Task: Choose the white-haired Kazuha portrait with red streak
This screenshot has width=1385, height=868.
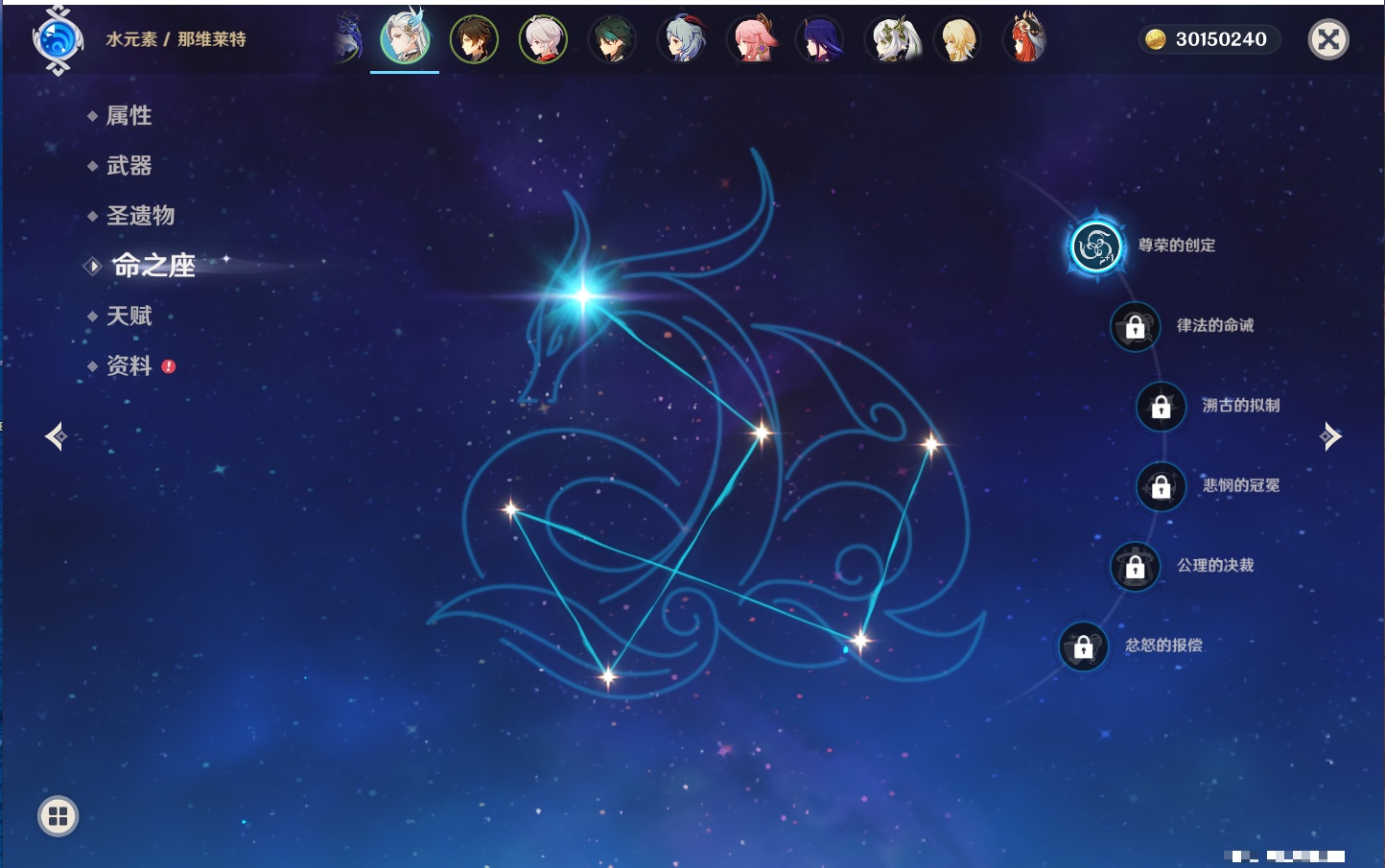Action: click(x=543, y=39)
